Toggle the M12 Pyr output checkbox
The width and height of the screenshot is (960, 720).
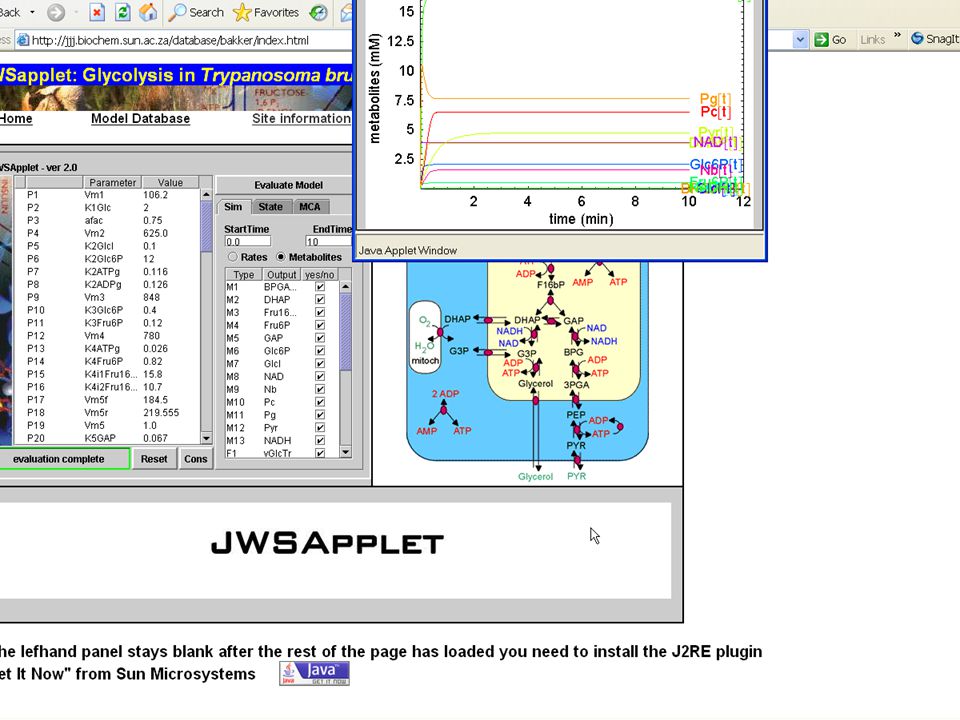point(320,428)
